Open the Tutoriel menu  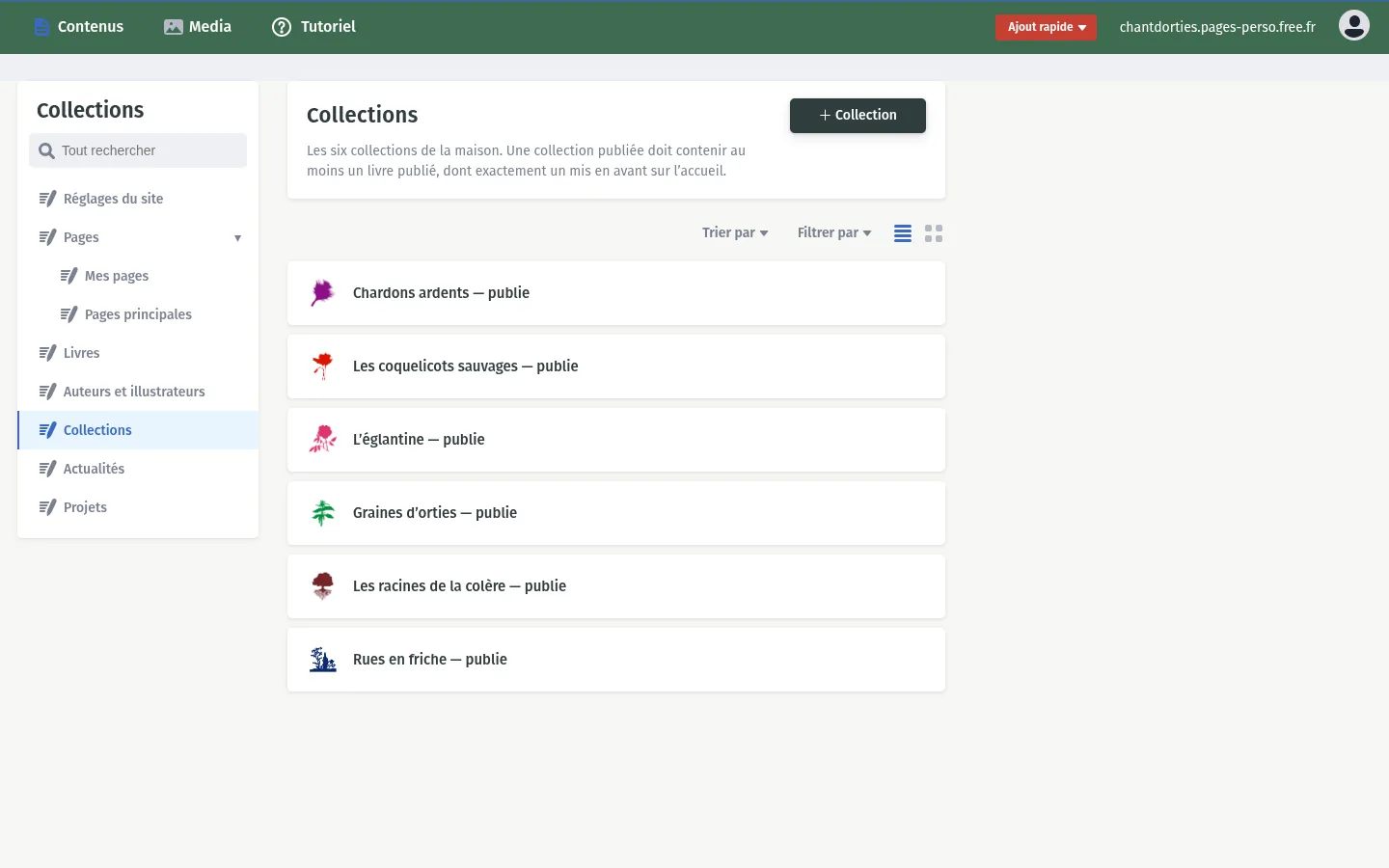click(x=313, y=27)
